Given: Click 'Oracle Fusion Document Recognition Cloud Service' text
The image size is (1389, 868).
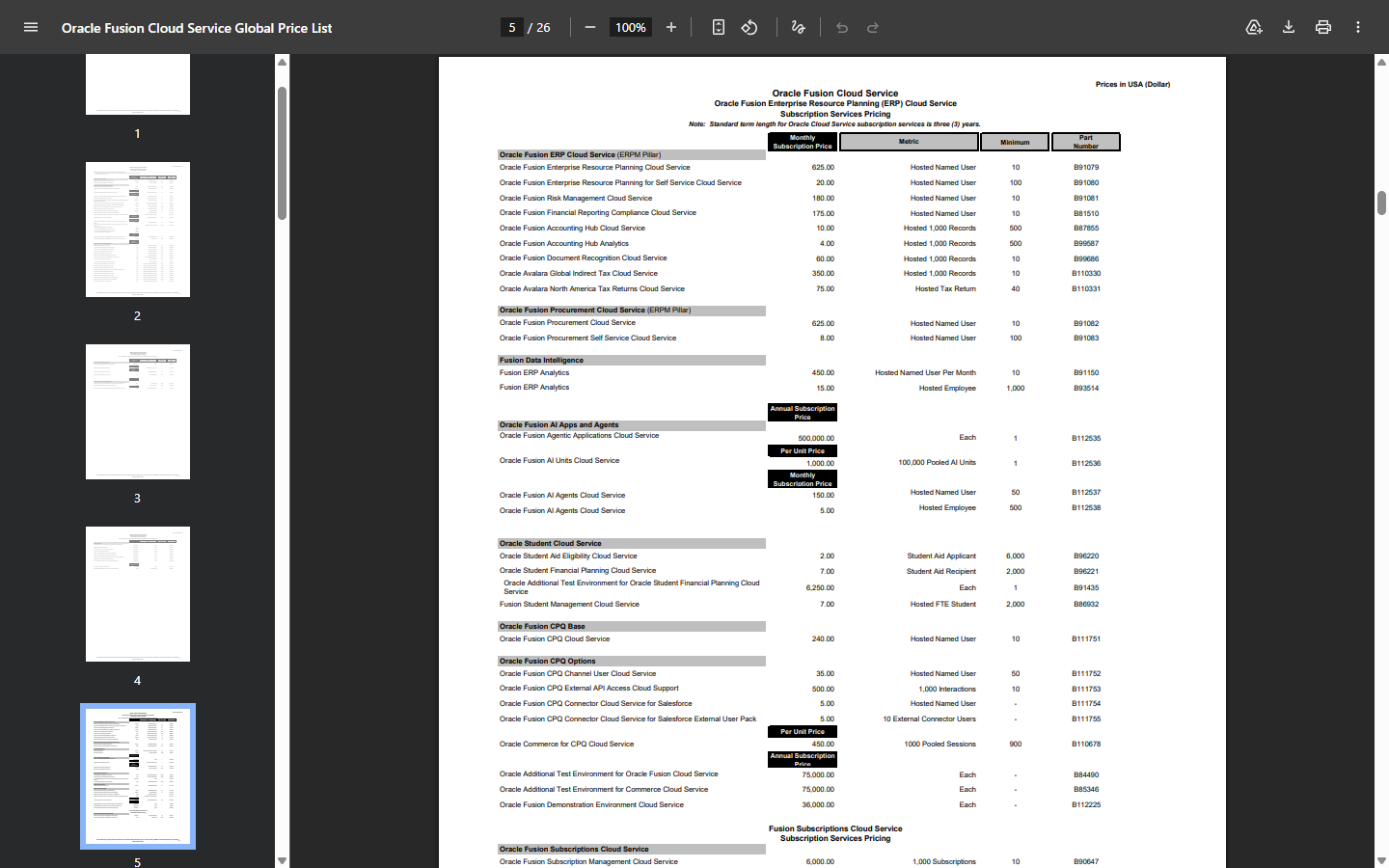Looking at the screenshot, I should coord(583,258).
